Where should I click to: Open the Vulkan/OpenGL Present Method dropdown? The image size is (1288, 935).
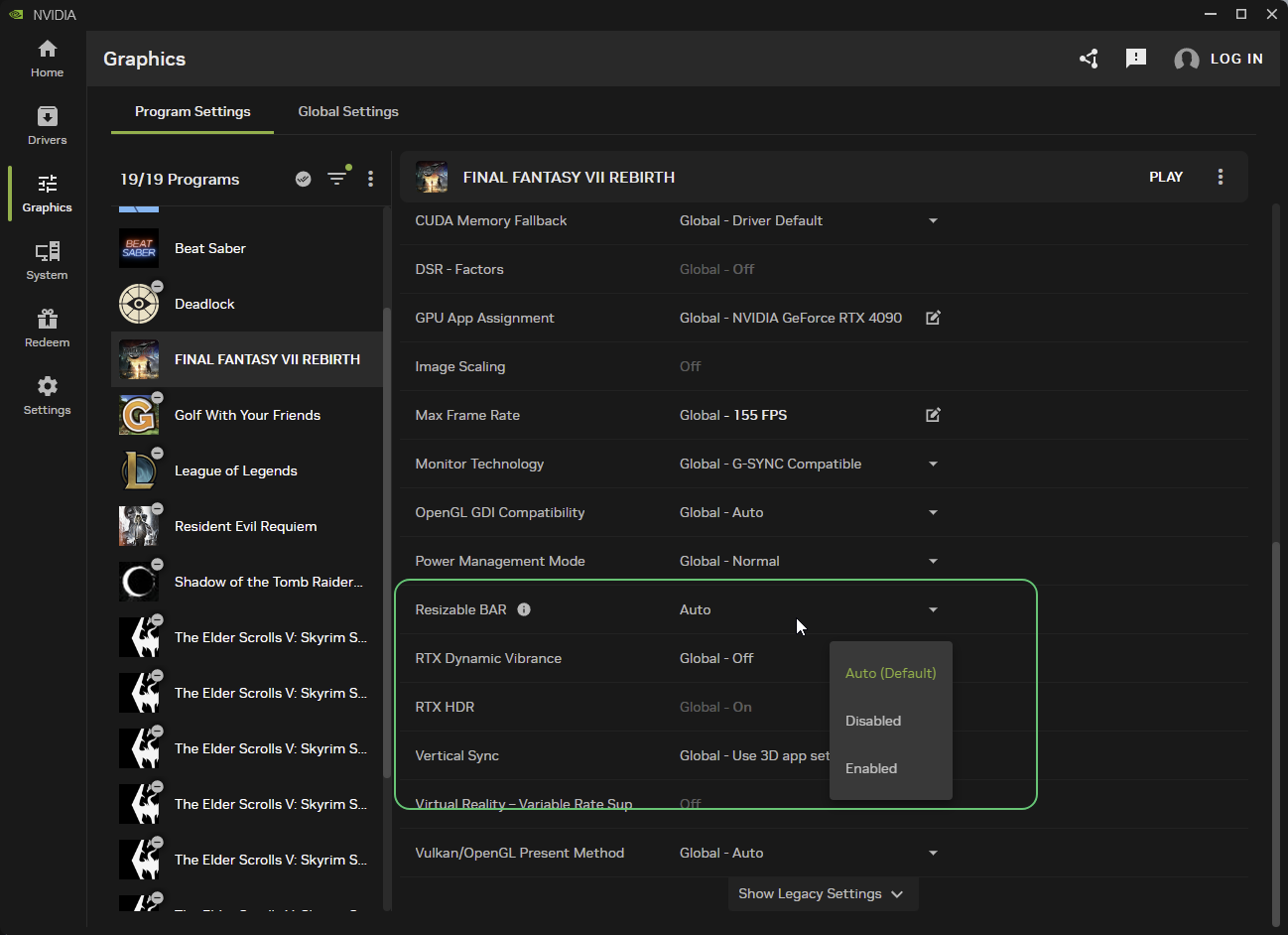(933, 853)
